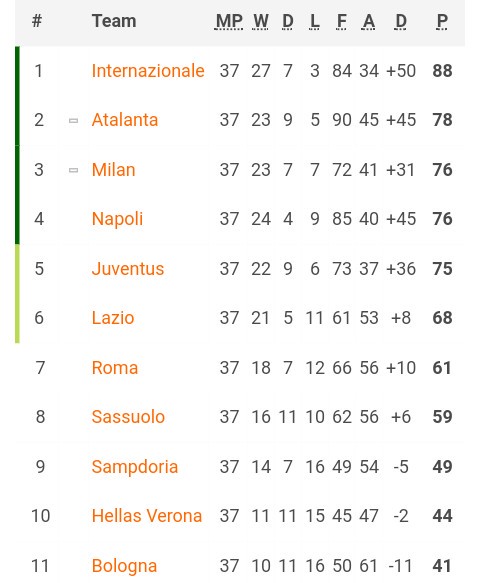Open the Atalanta team link

click(125, 120)
